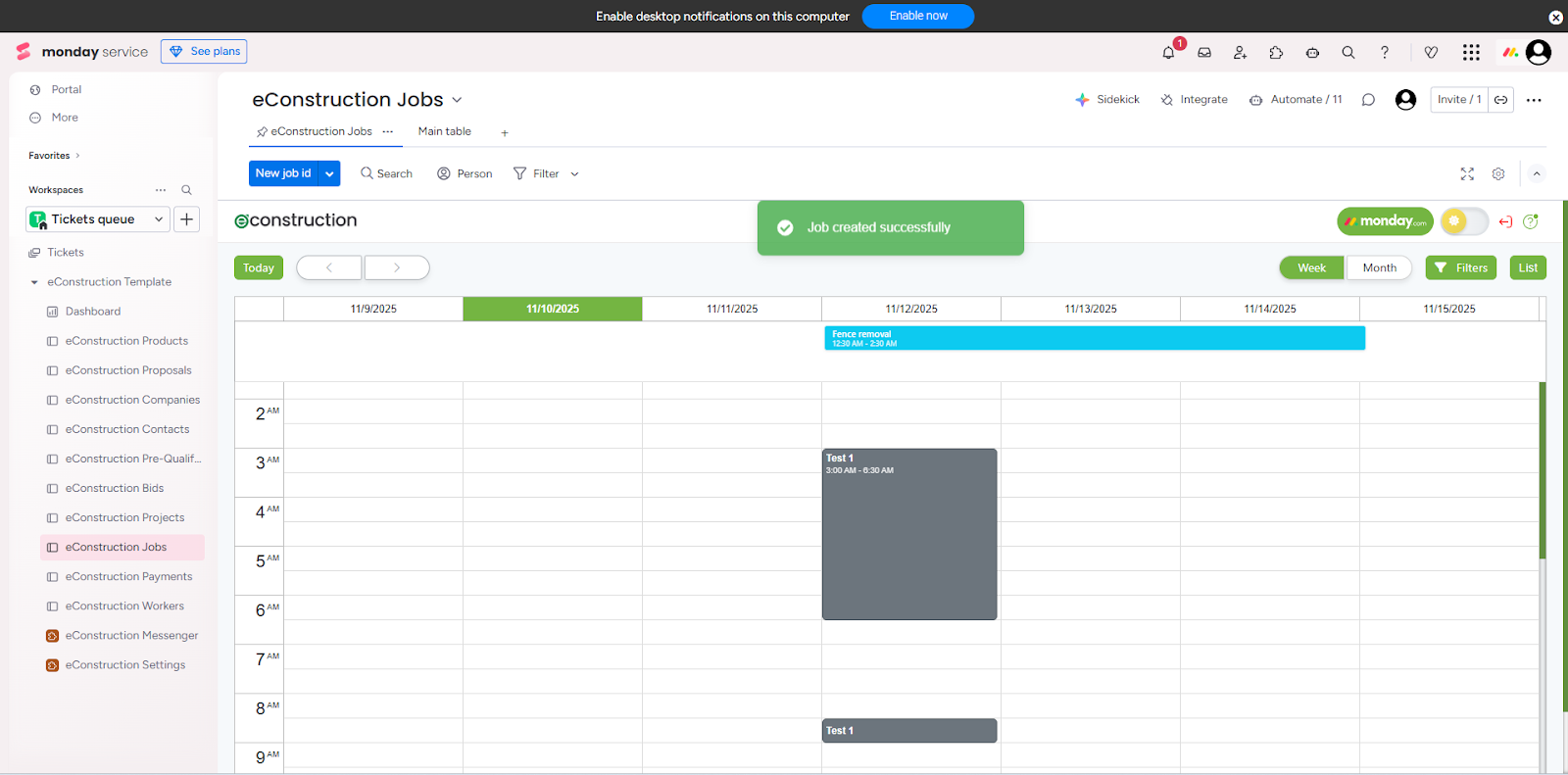1568x775 pixels.
Task: Collapse the eConstruction Template folder
Action: (34, 282)
